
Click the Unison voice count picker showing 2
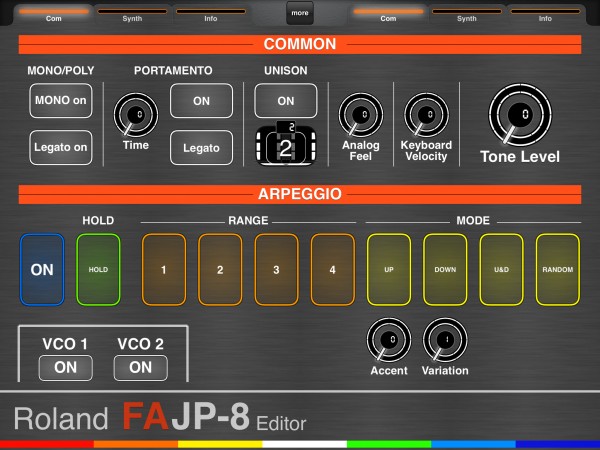click(286, 146)
